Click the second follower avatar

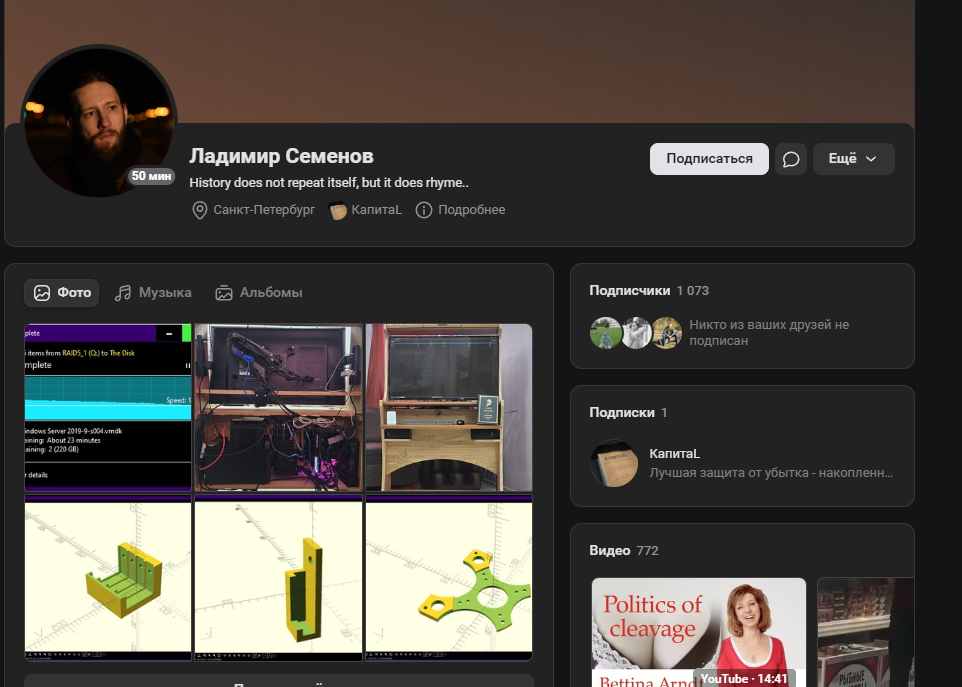pyautogui.click(x=636, y=333)
